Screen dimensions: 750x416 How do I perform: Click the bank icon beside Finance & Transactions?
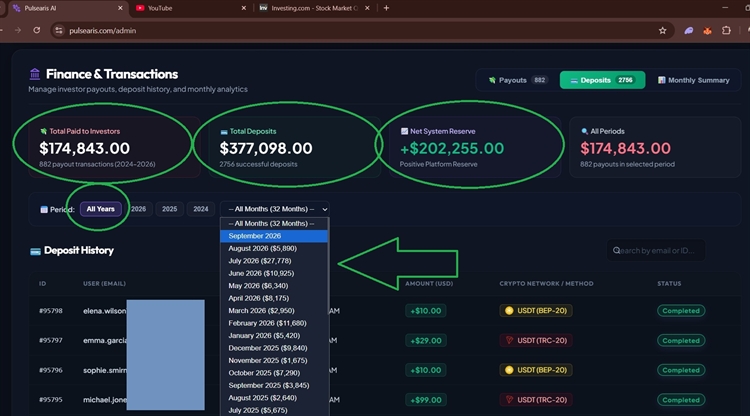coord(34,74)
